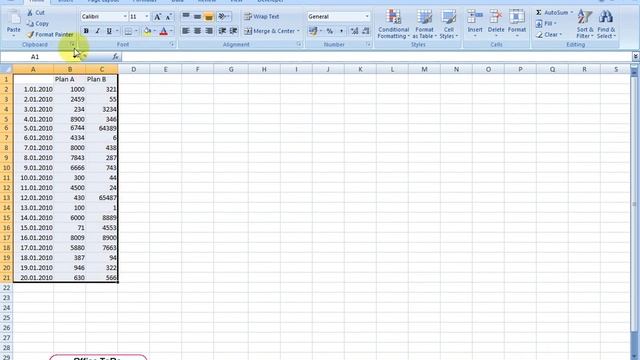640x360 pixels.
Task: Center text horizontally in cells
Action: pos(197,31)
